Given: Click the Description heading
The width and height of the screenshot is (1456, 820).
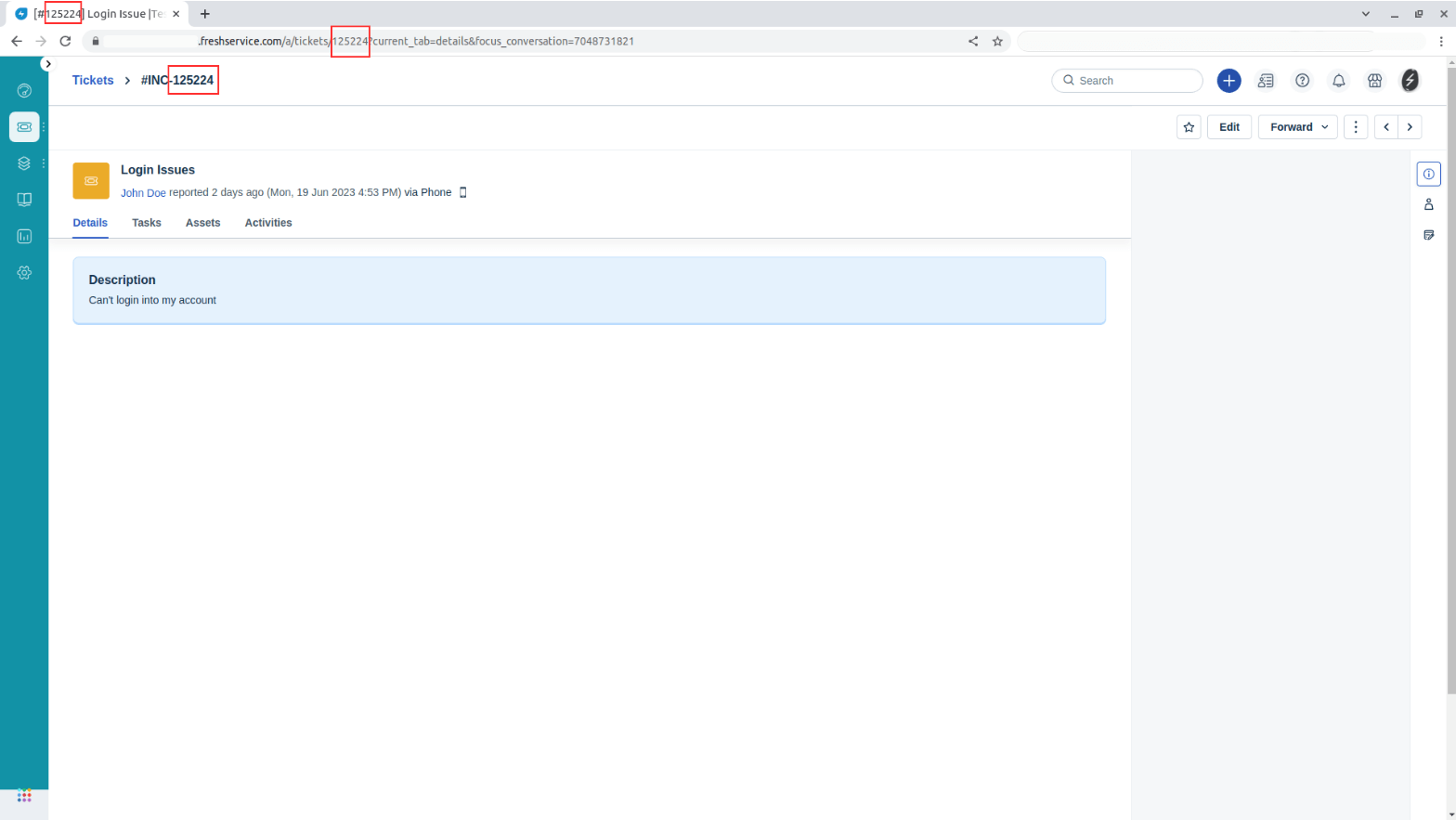Looking at the screenshot, I should tap(122, 280).
